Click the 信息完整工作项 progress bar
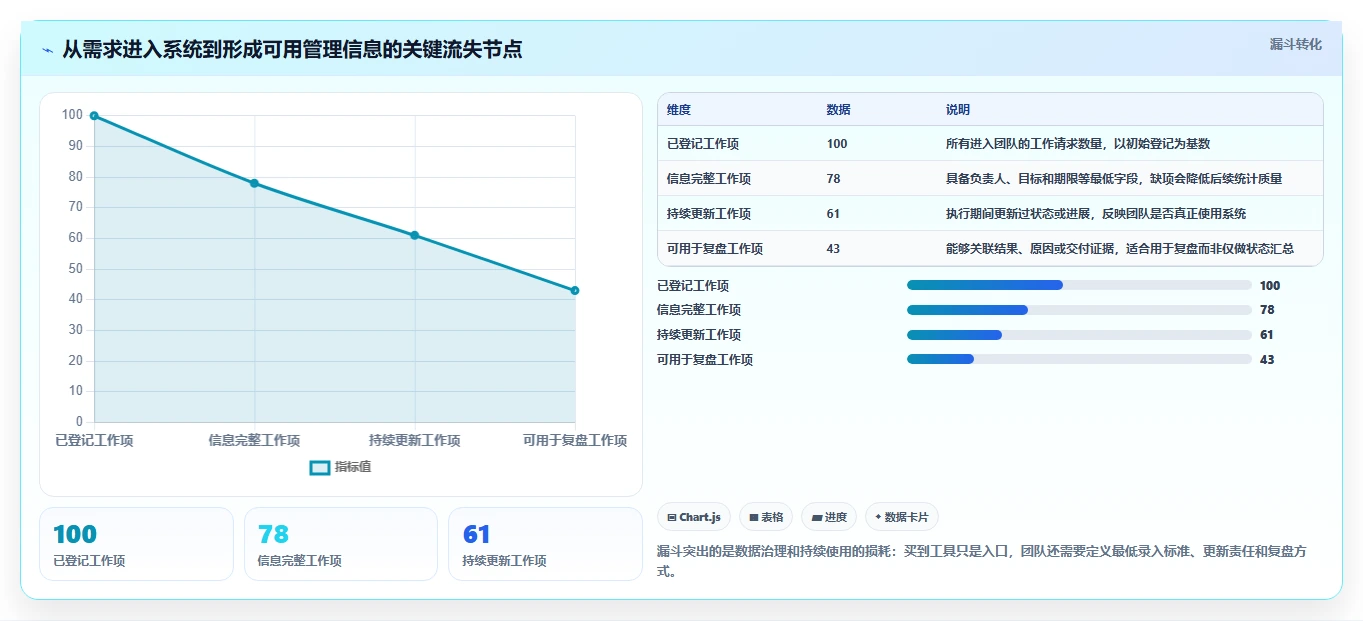This screenshot has height=621, width=1363. click(1079, 310)
